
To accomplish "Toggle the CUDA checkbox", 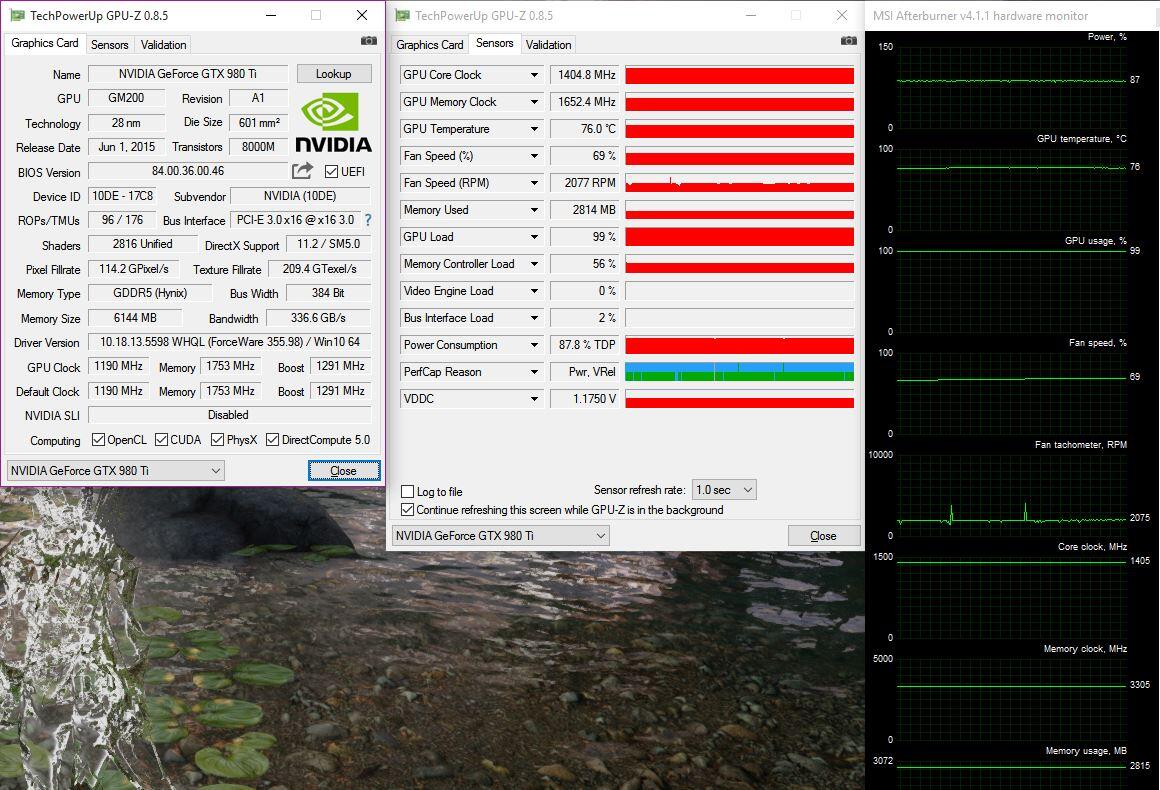I will [x=161, y=439].
